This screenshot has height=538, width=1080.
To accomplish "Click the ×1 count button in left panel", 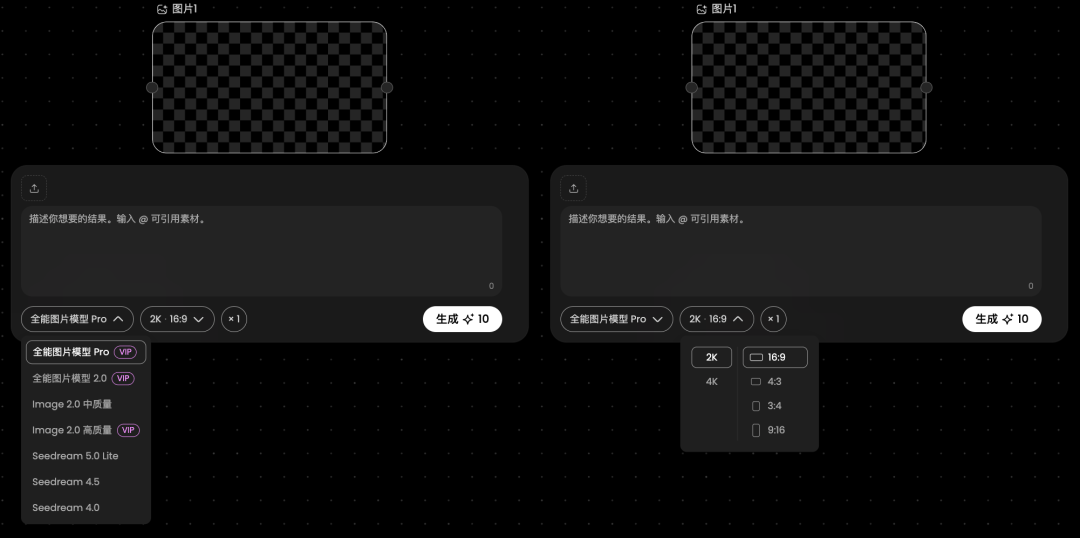I will pyautogui.click(x=234, y=319).
